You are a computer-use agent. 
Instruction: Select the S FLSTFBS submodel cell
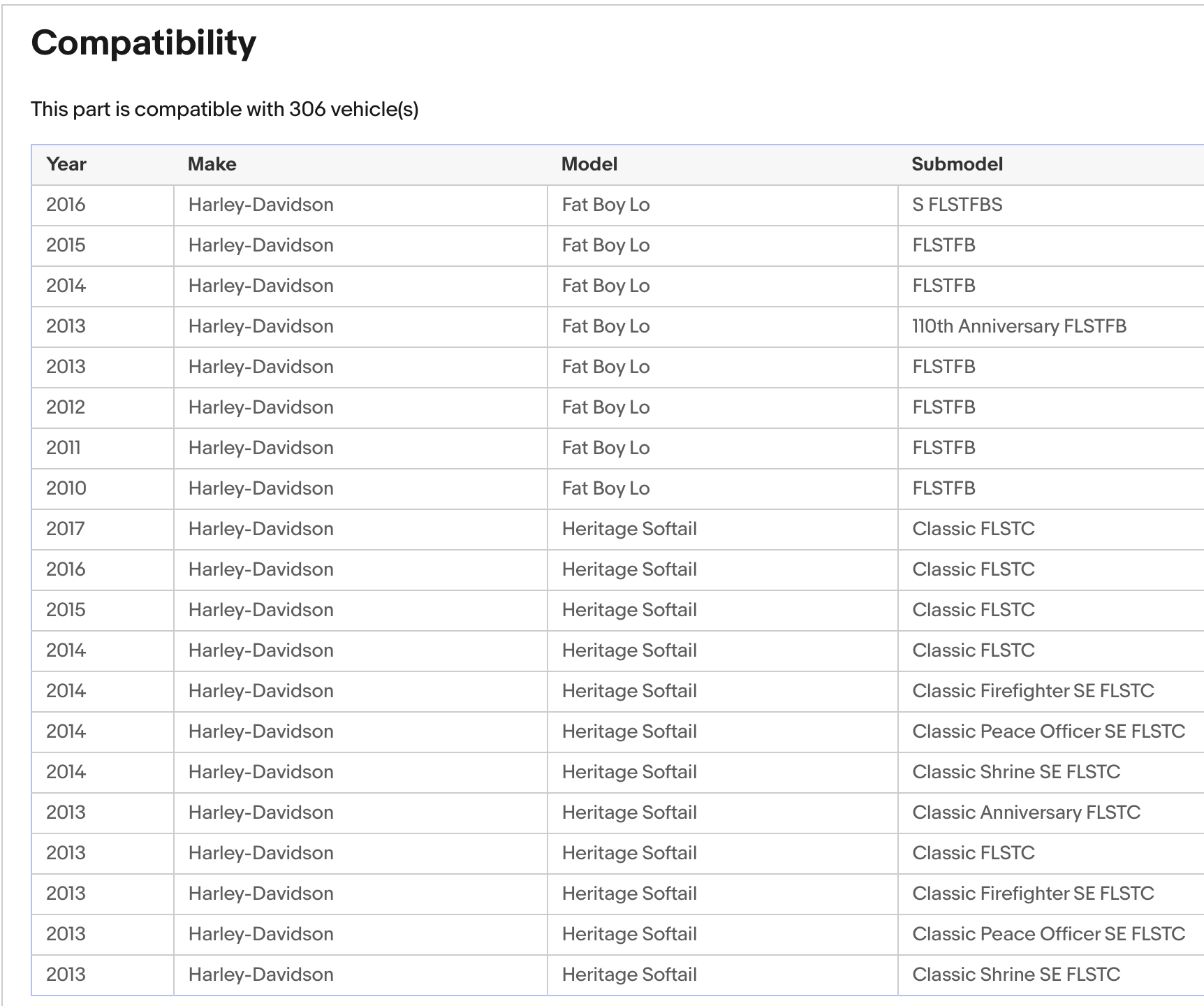[957, 205]
